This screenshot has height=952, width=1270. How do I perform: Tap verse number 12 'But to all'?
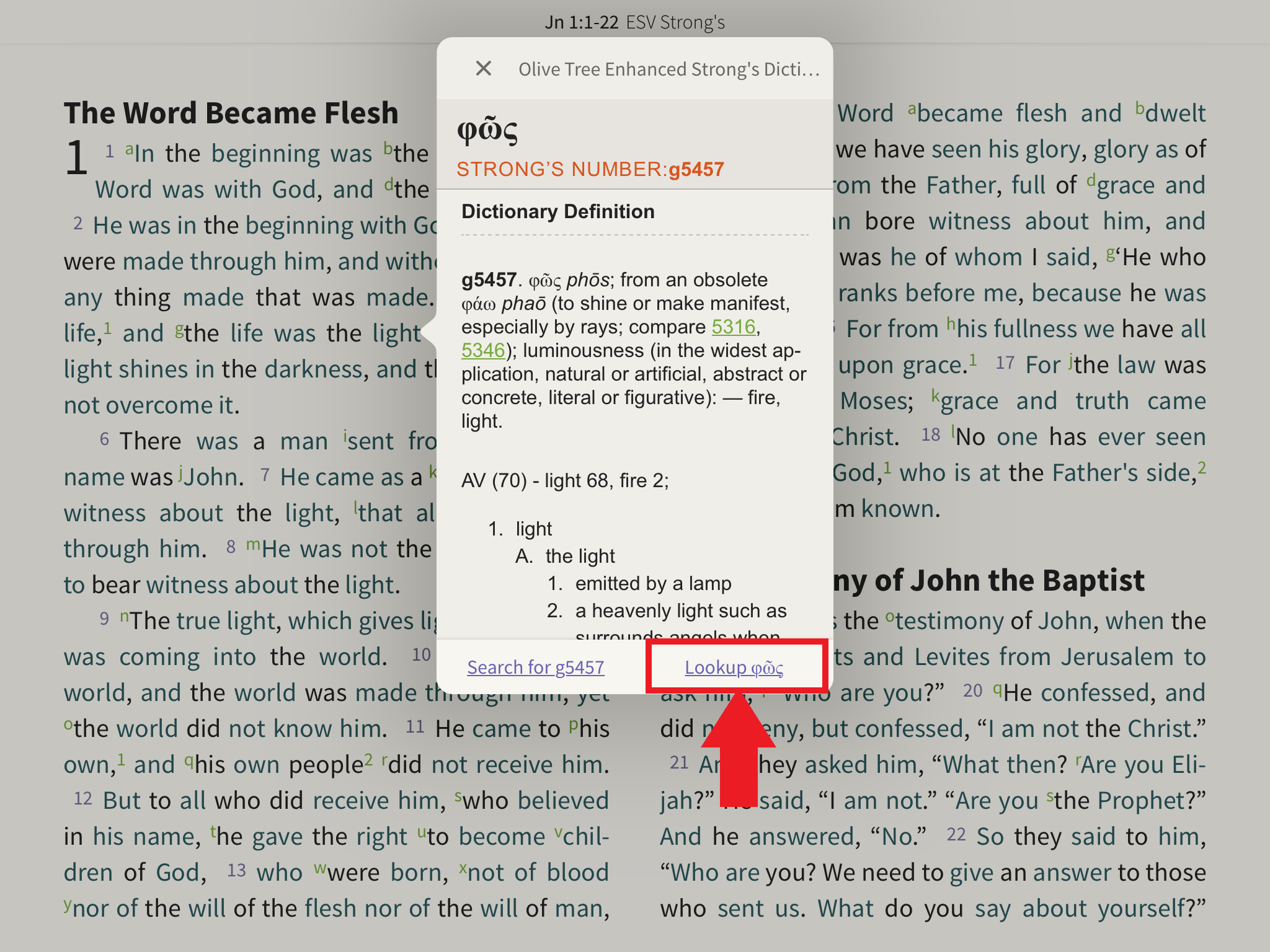83,798
